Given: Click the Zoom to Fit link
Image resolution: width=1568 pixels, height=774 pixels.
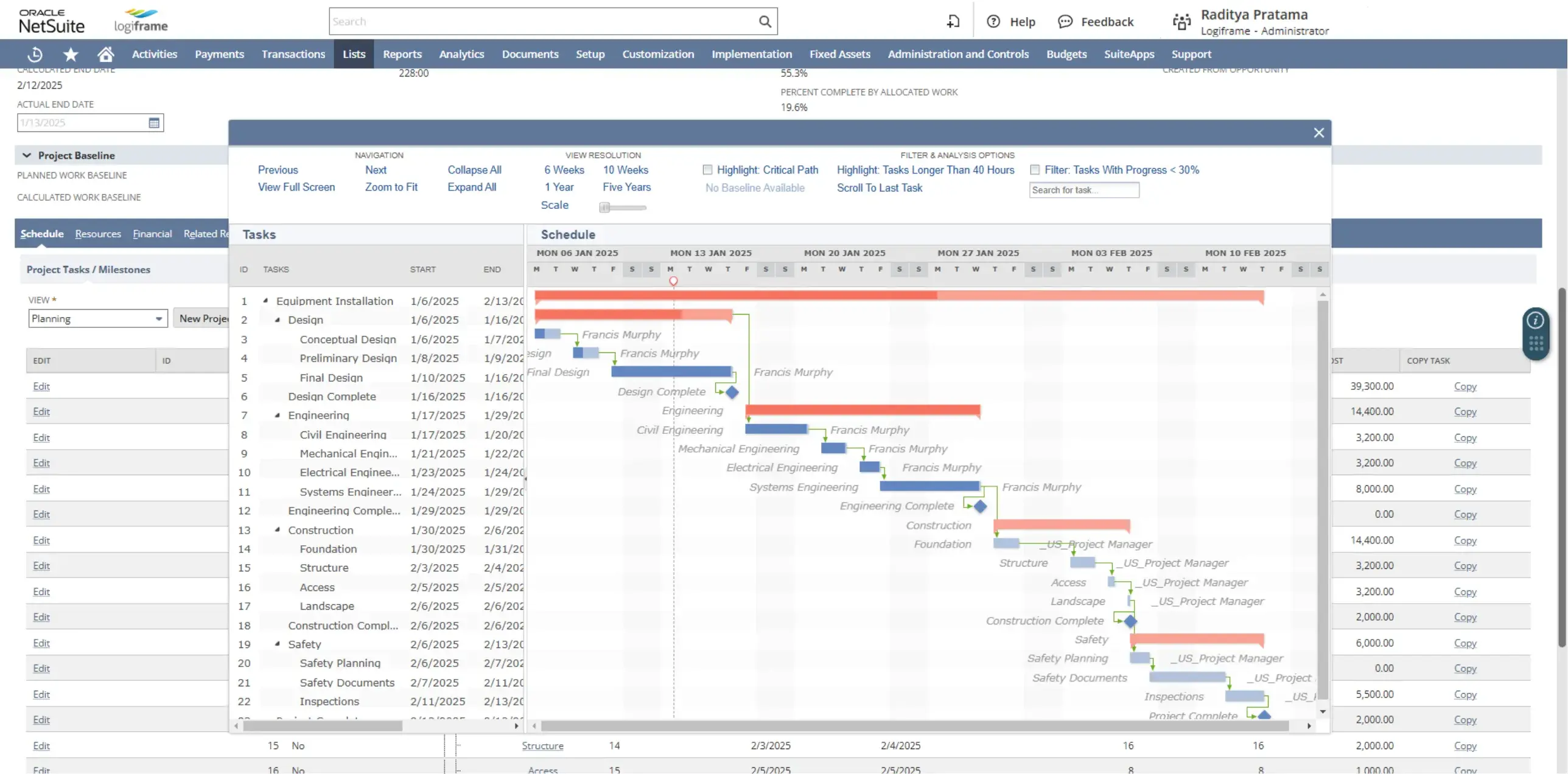Looking at the screenshot, I should (x=391, y=187).
